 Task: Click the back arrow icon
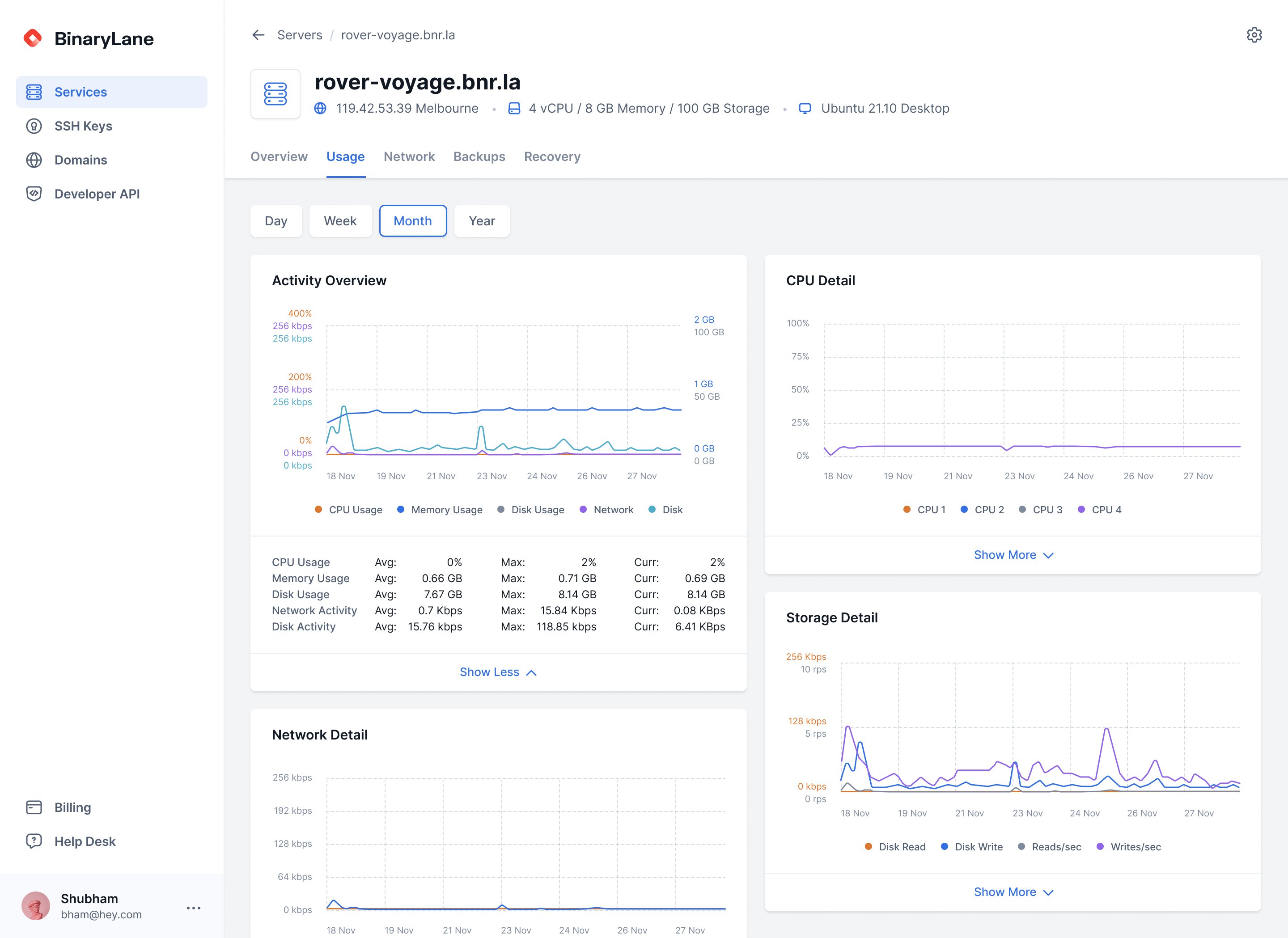coord(258,35)
